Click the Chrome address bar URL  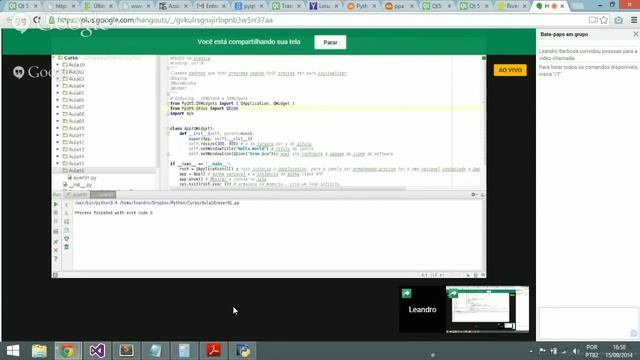[x=165, y=20]
